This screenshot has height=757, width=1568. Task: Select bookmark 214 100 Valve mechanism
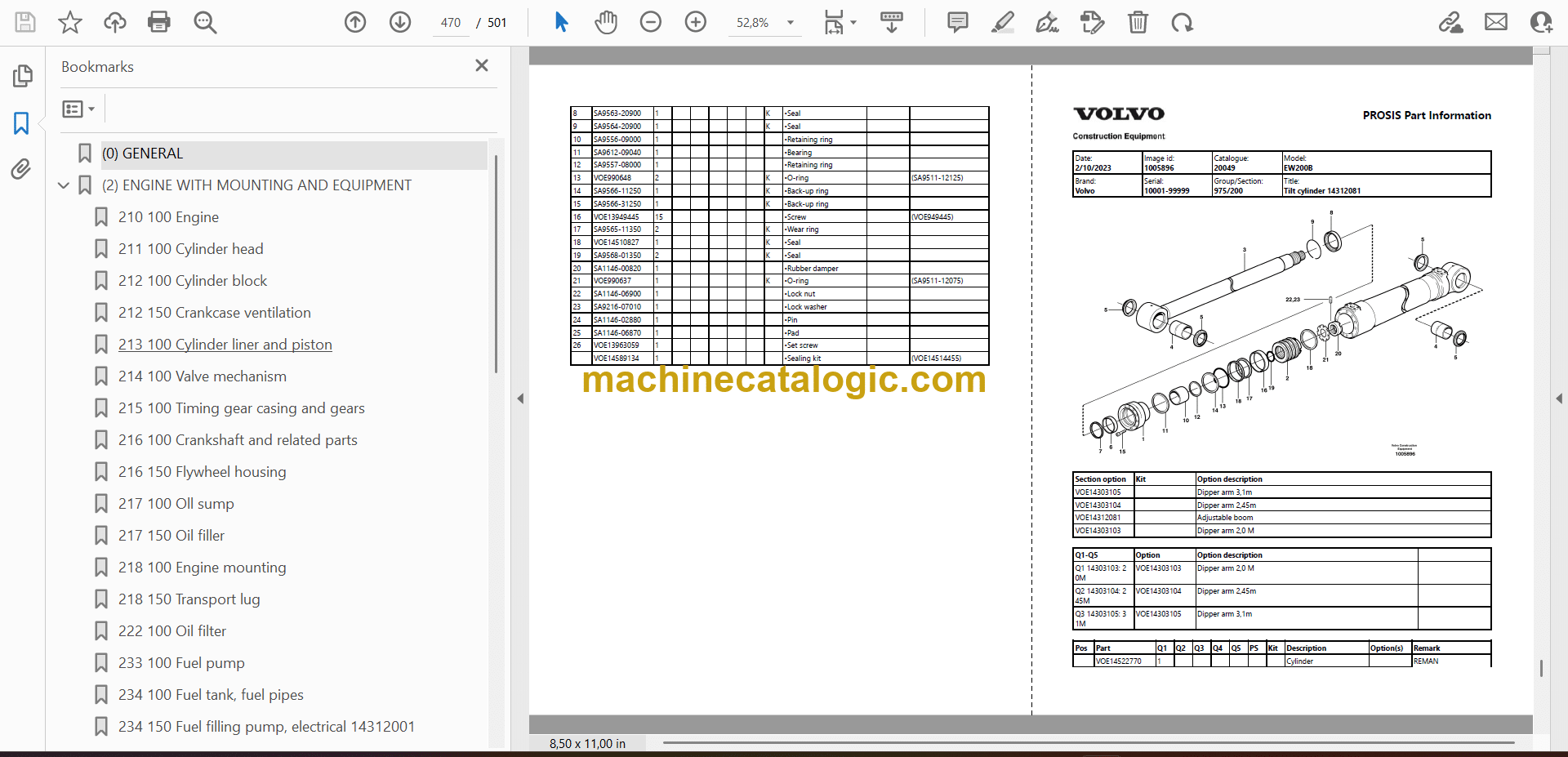(202, 376)
